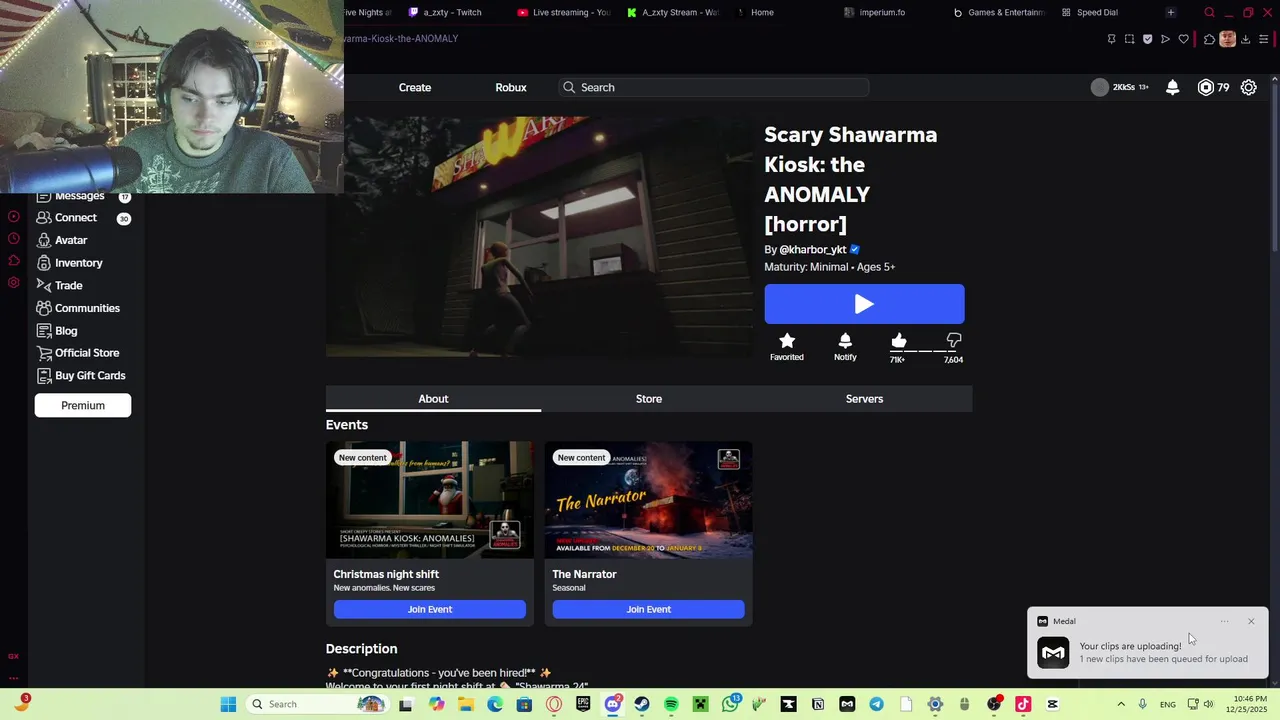This screenshot has height=720, width=1280.
Task: Switch to Live streaming YouTube tab
Action: click(x=565, y=12)
